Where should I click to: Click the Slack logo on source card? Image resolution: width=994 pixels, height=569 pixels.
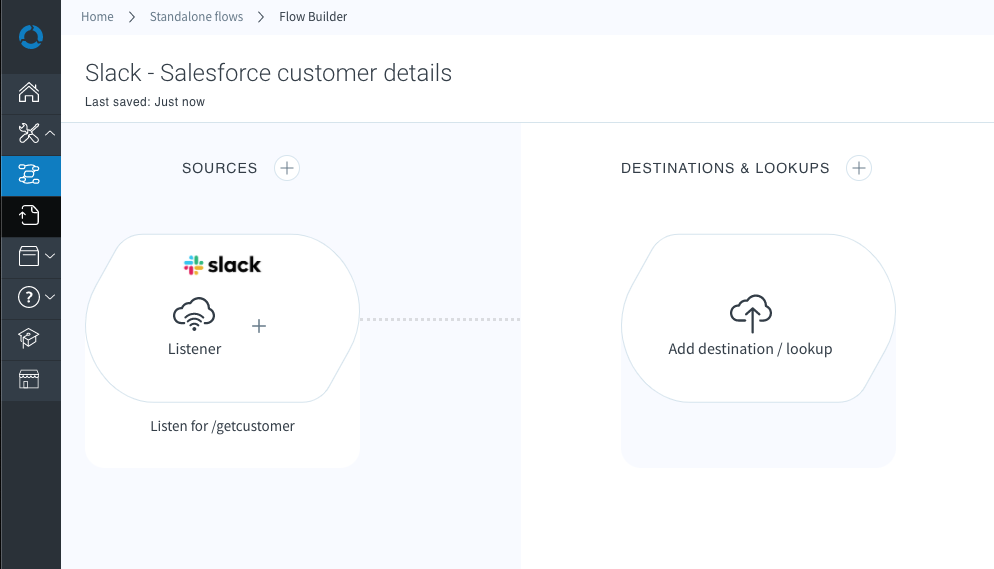[223, 265]
